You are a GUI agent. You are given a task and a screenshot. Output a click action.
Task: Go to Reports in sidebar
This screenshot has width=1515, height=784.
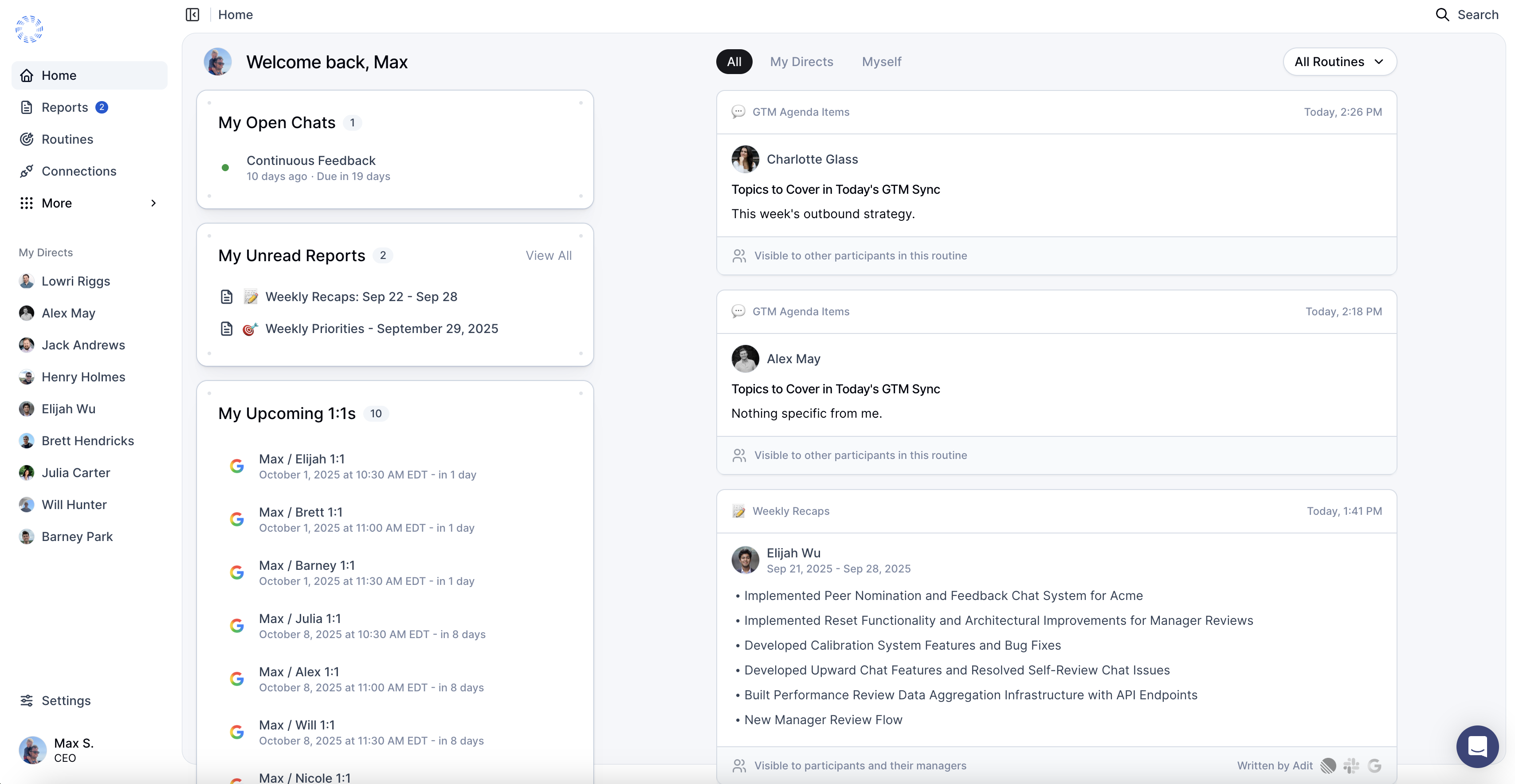click(x=65, y=108)
